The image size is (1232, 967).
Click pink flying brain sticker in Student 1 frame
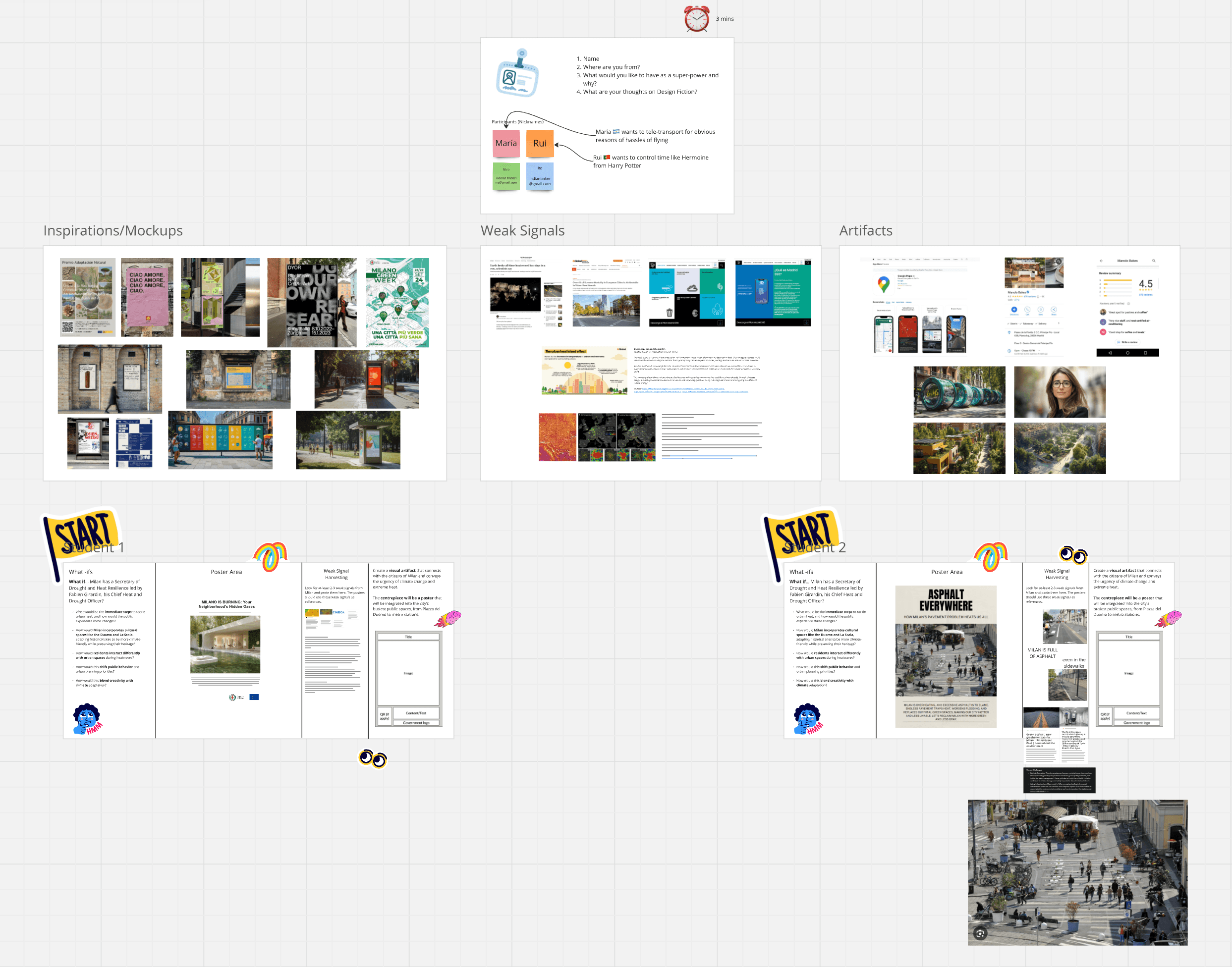pos(448,619)
